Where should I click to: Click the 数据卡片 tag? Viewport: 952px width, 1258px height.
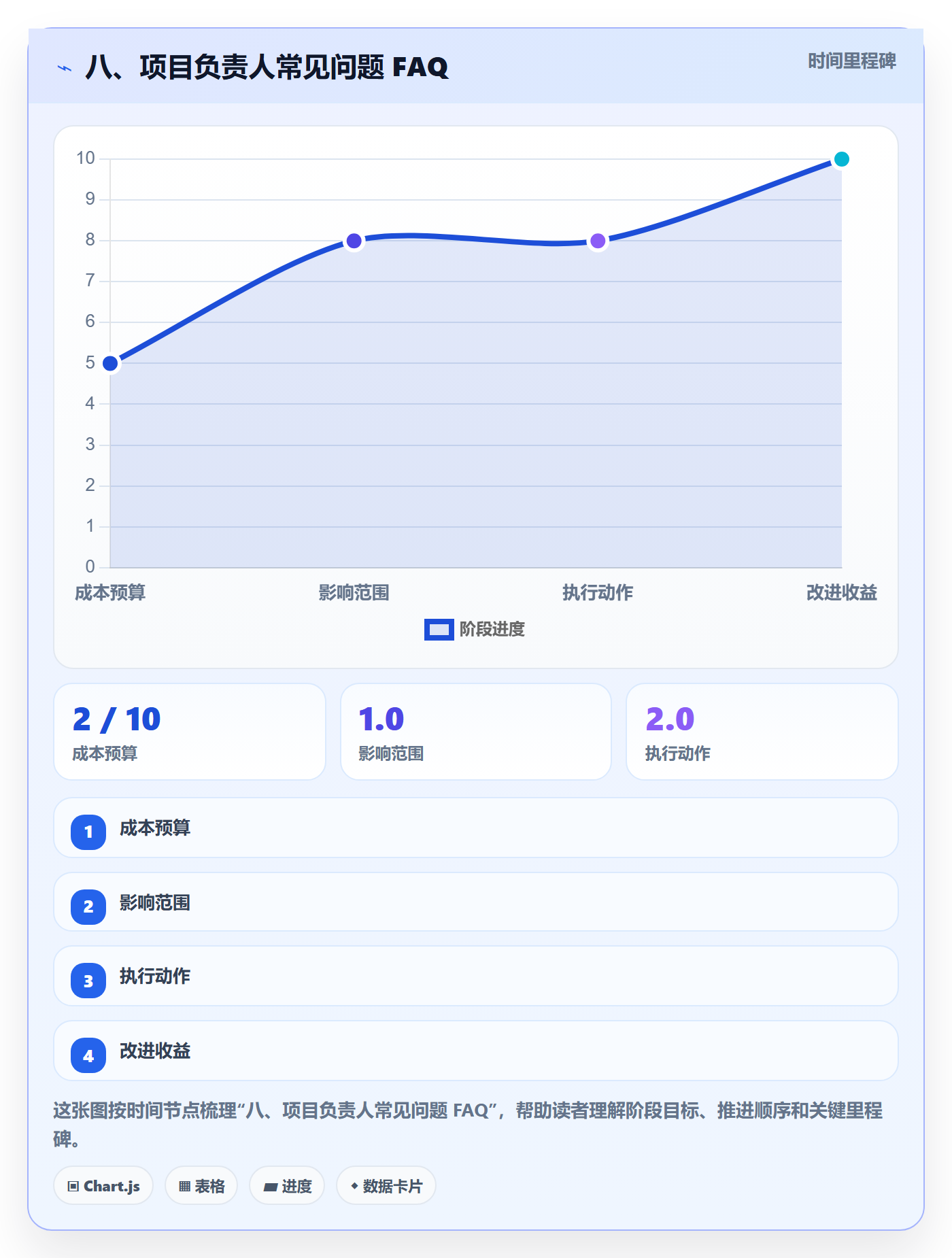pos(386,1186)
